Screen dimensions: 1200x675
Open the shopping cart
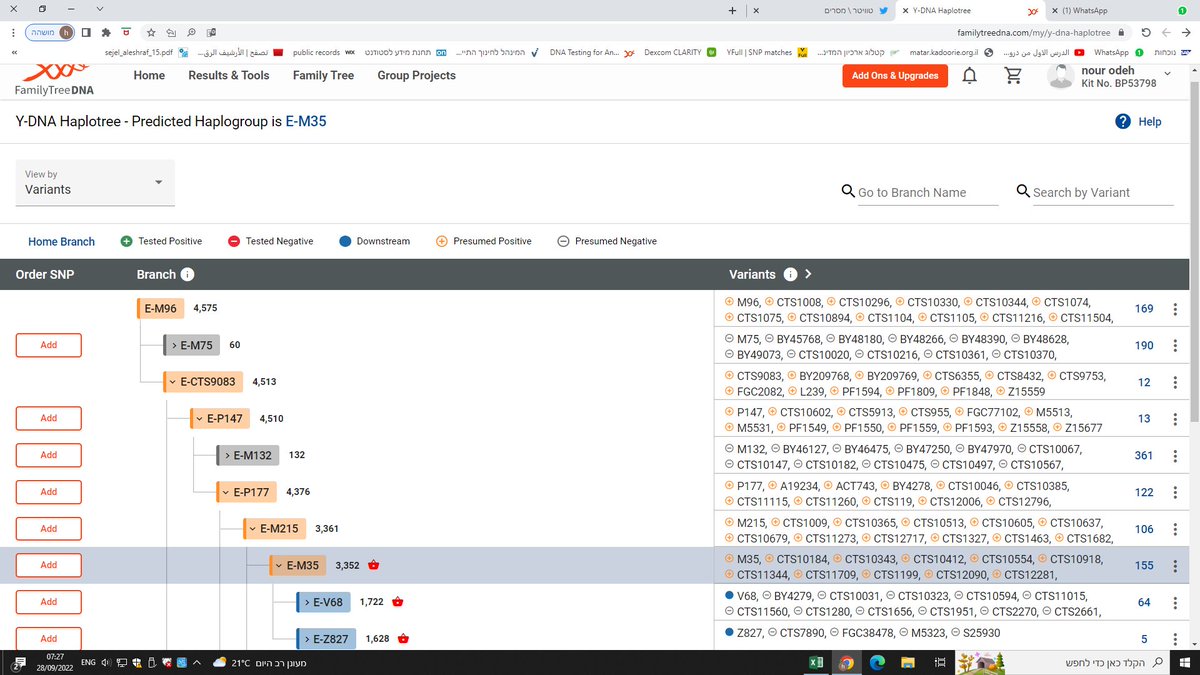pos(1013,76)
